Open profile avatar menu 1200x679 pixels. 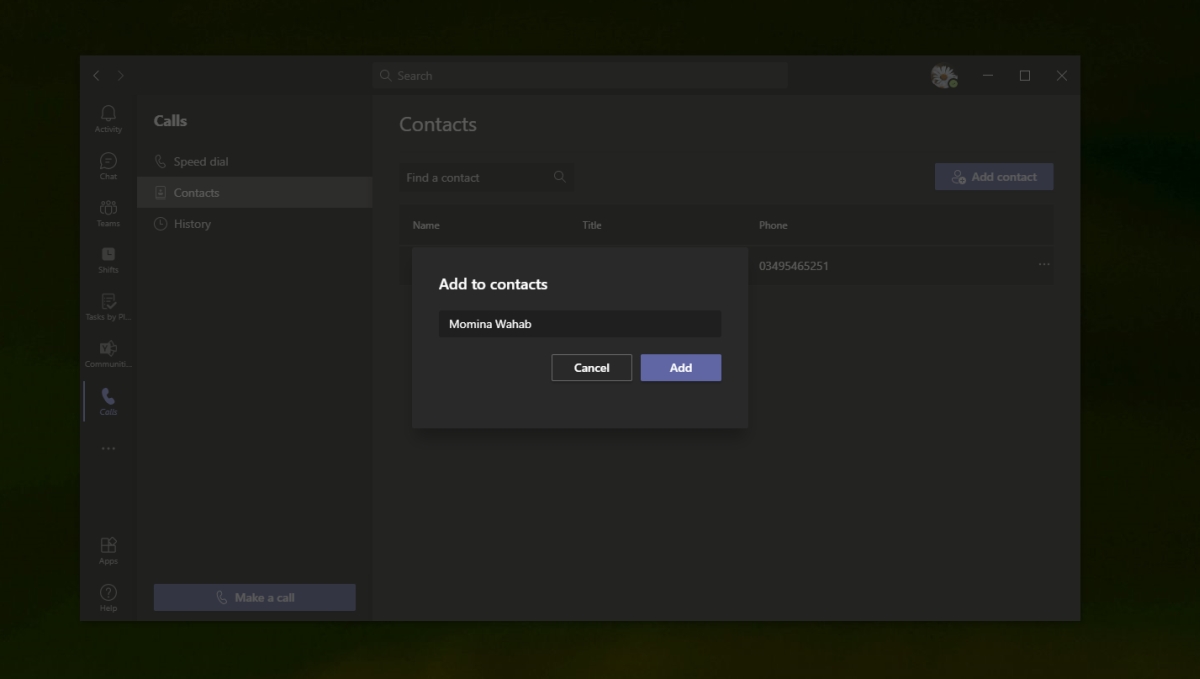(x=943, y=76)
